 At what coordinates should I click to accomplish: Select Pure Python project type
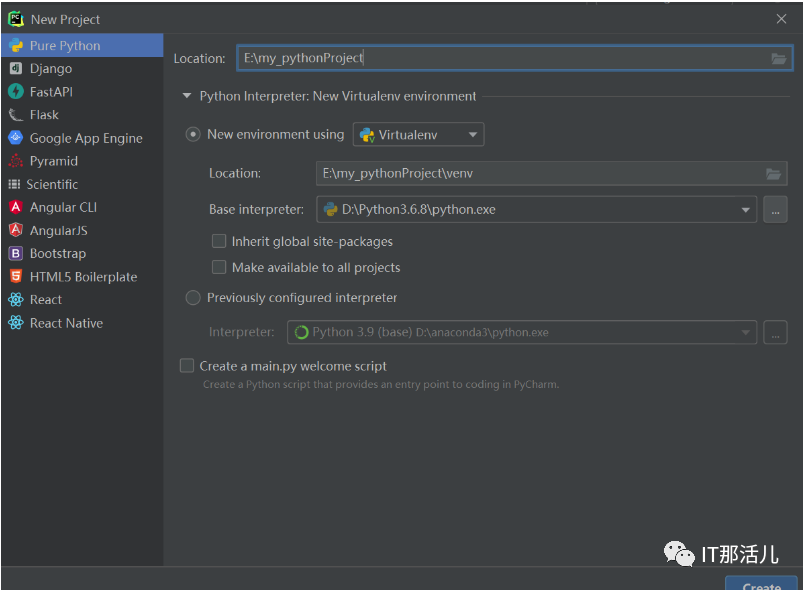(82, 46)
